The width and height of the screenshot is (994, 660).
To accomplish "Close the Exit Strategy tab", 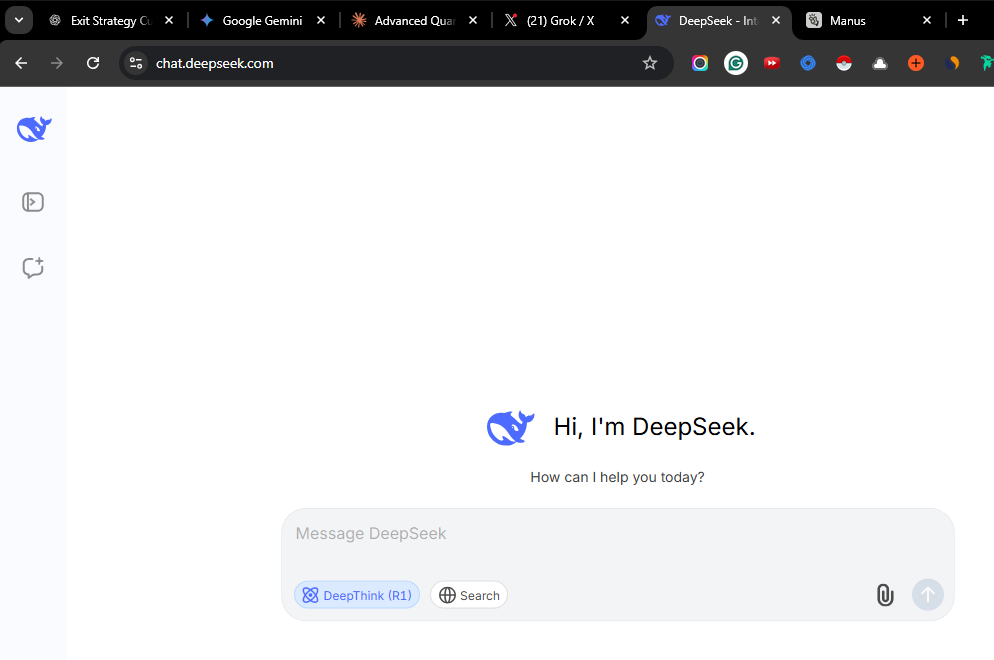I will coord(169,20).
